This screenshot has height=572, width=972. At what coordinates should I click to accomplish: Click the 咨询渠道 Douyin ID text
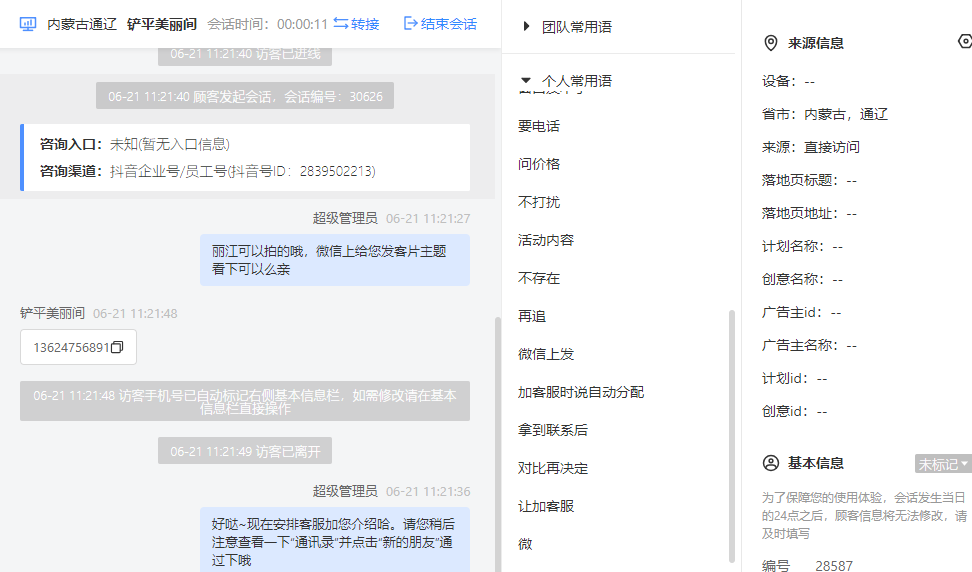[242, 171]
